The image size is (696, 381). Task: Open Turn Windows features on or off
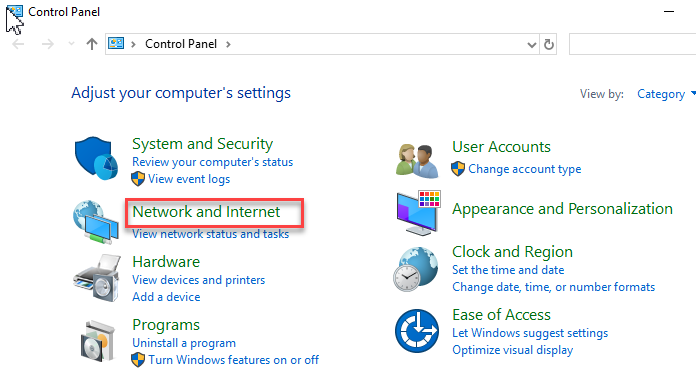coord(233,360)
